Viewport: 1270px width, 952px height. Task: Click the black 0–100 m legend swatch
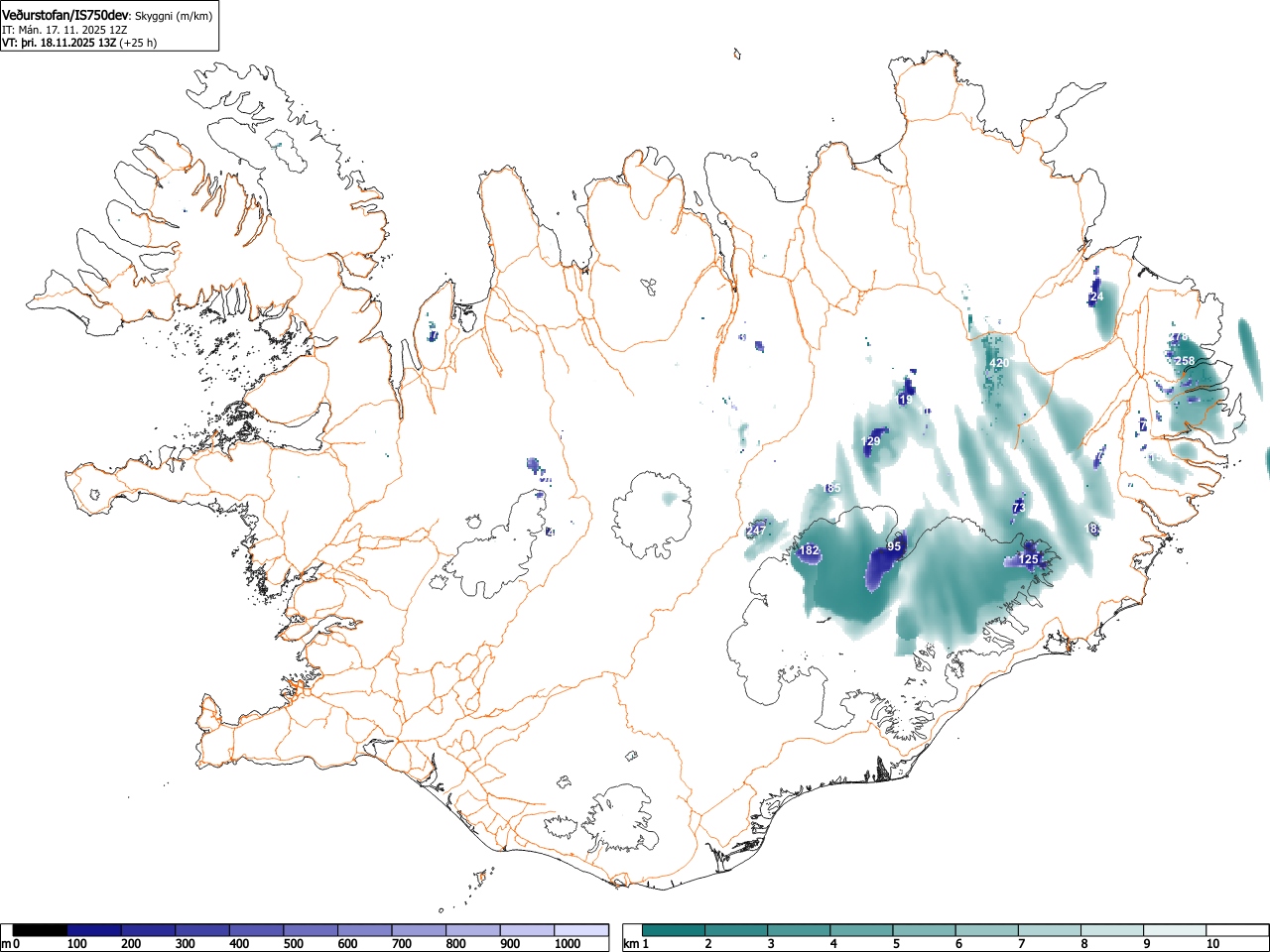(40, 930)
